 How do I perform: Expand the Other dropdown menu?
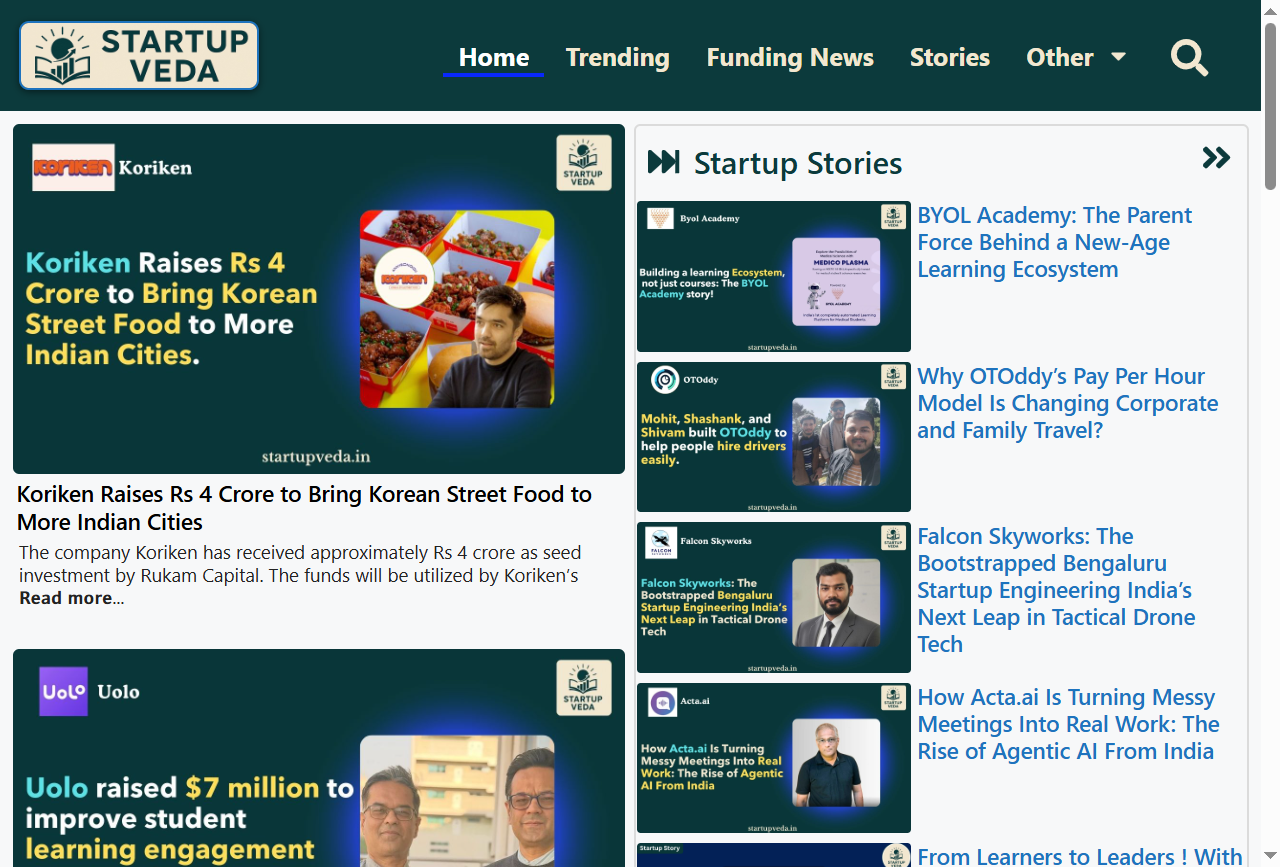[1076, 58]
